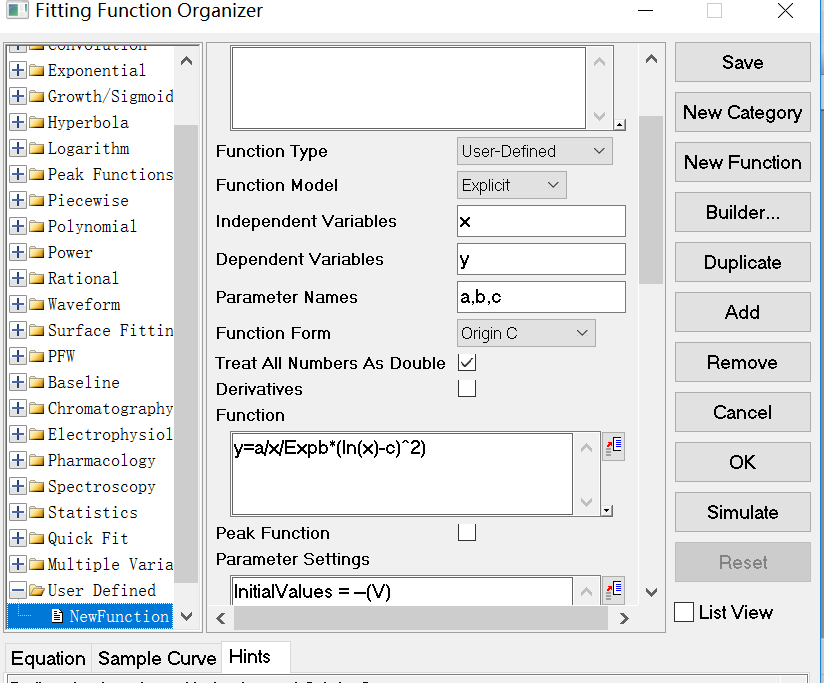Screen dimensions: 824x683
Task: Open the Function Form Origin C dropdown
Action: 525,333
